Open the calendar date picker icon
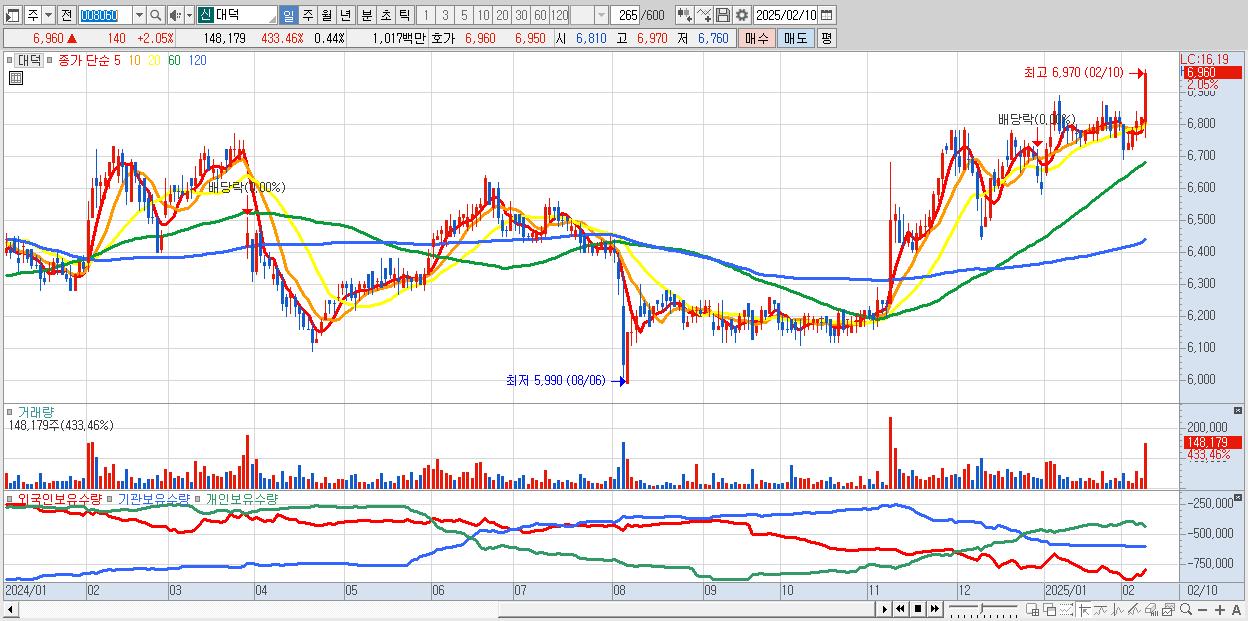1248x621 pixels. coord(826,15)
